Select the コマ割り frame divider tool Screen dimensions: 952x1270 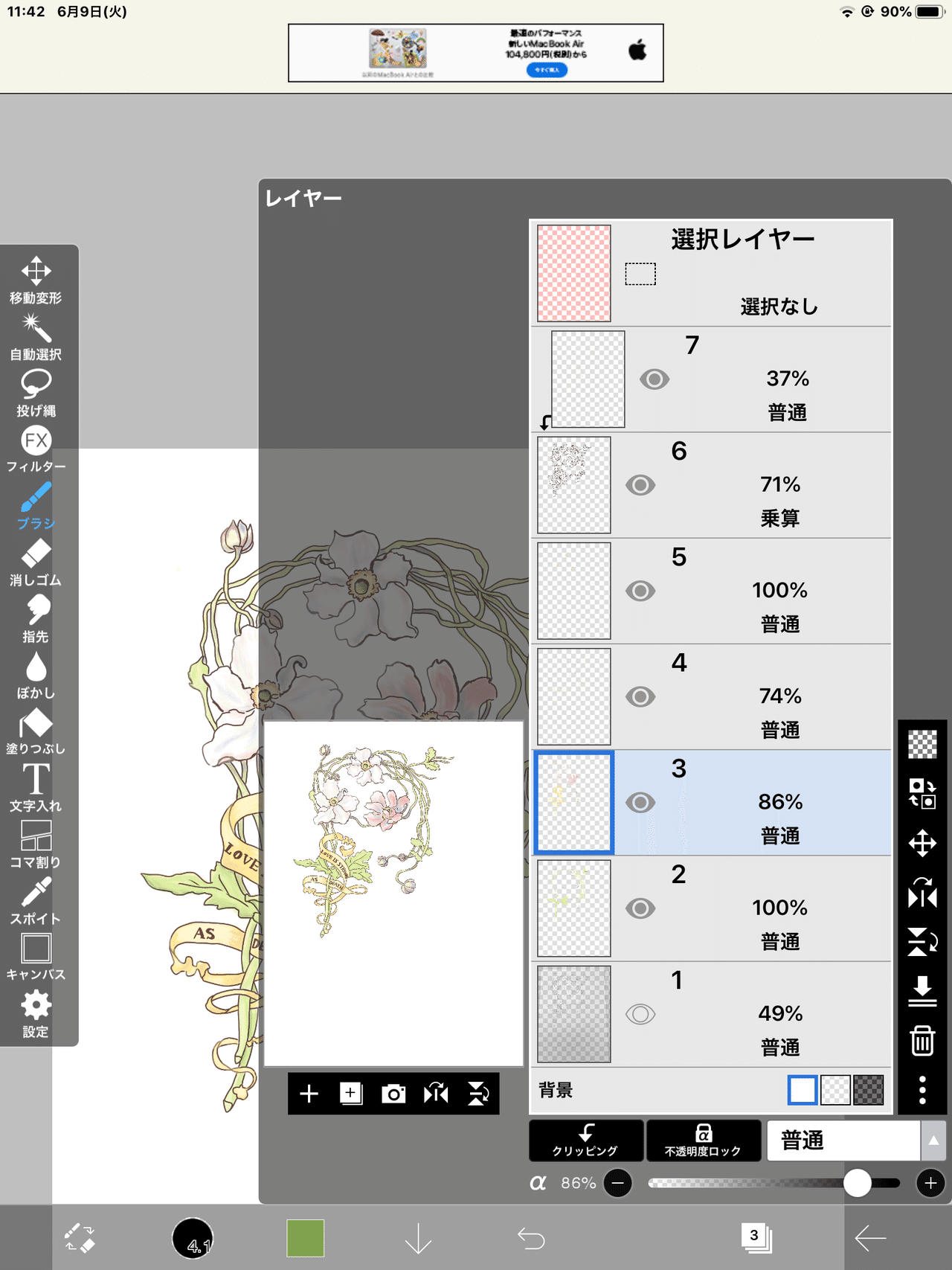[x=36, y=844]
